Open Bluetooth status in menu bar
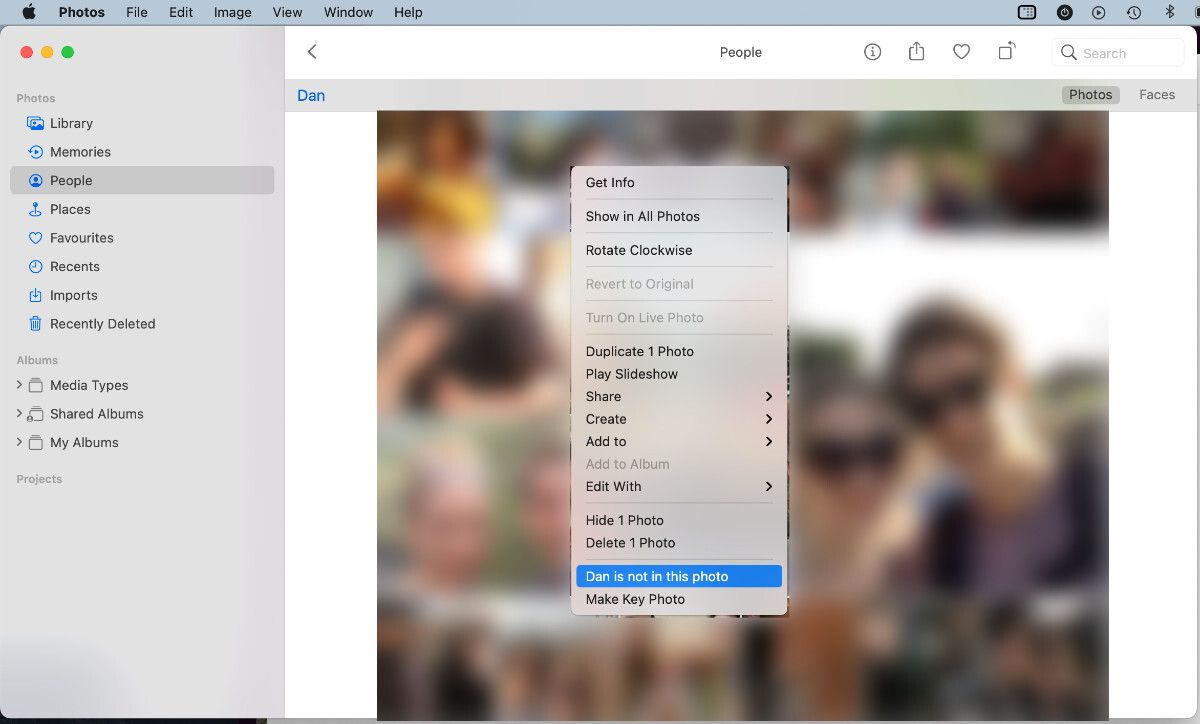 point(1169,12)
